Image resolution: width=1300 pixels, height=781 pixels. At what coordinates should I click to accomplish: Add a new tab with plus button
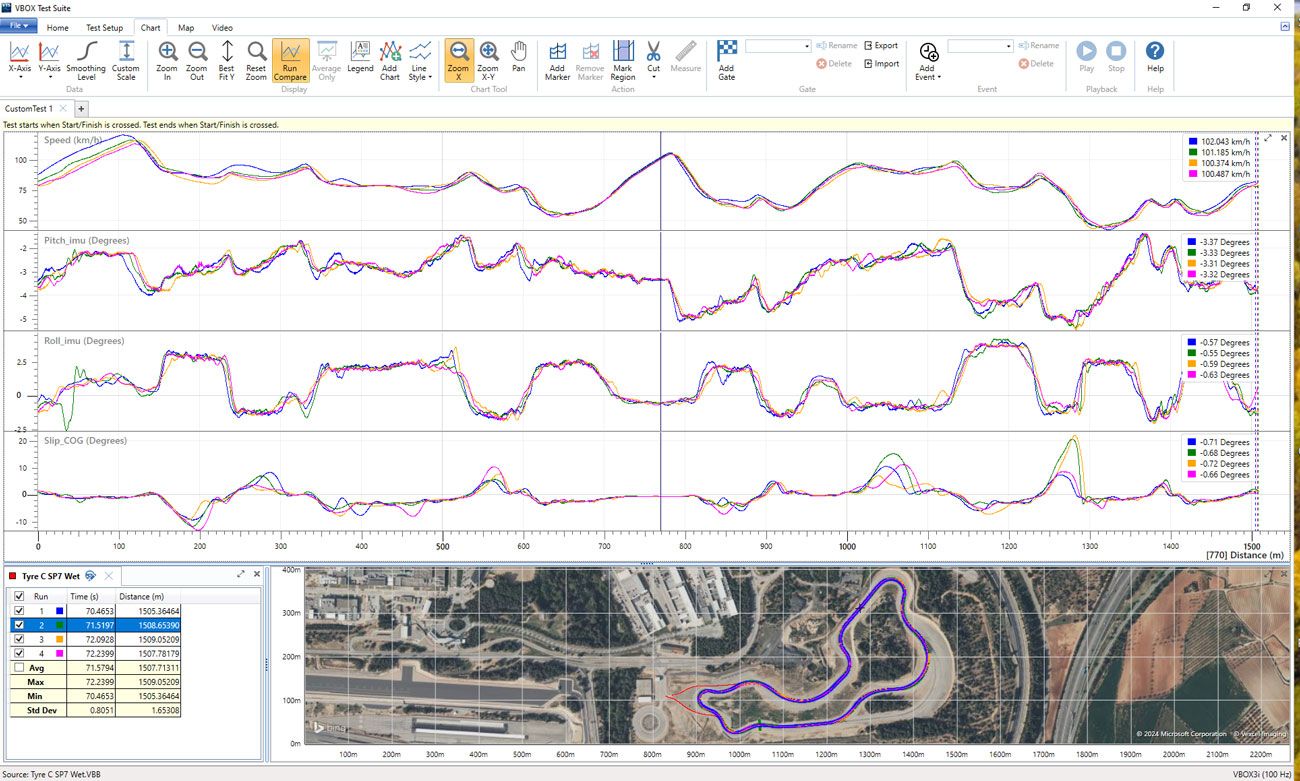pyautogui.click(x=82, y=108)
